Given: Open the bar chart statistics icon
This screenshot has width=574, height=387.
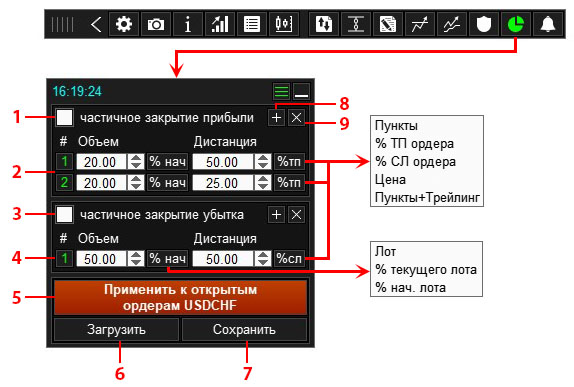Looking at the screenshot, I should coord(220,25).
